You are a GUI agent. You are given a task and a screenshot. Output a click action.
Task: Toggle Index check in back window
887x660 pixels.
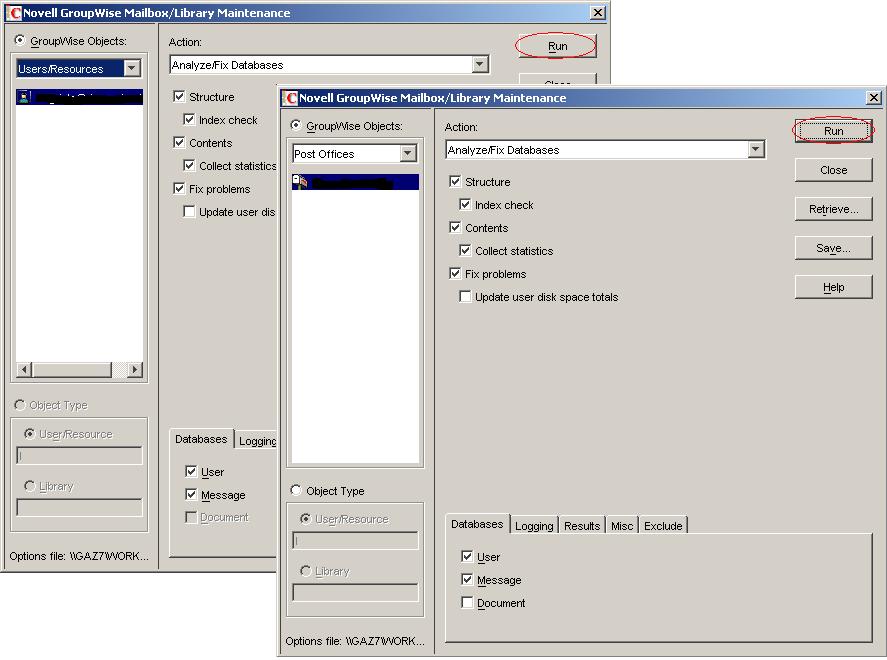(189, 120)
